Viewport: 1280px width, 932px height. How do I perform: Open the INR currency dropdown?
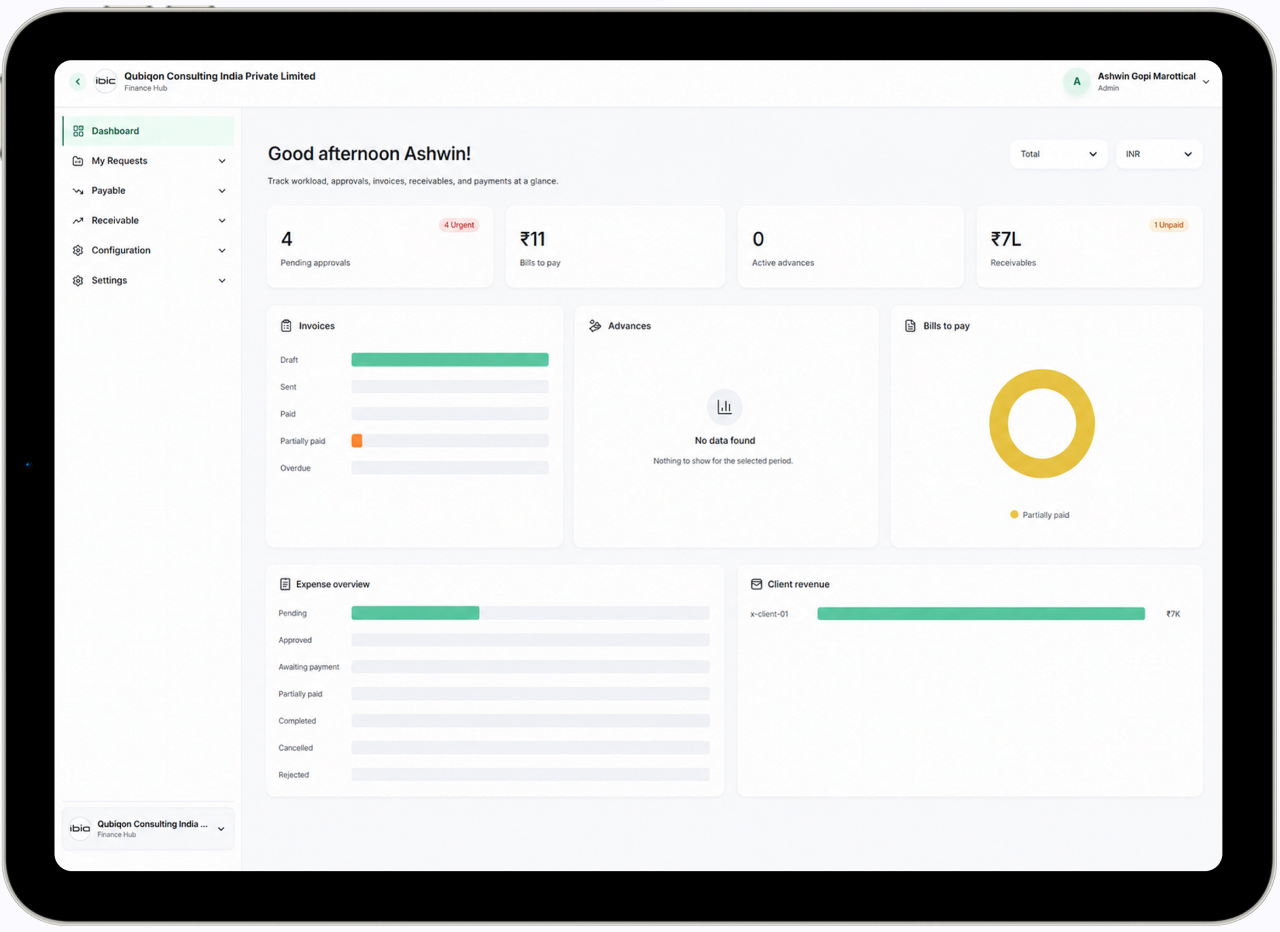(x=1159, y=154)
